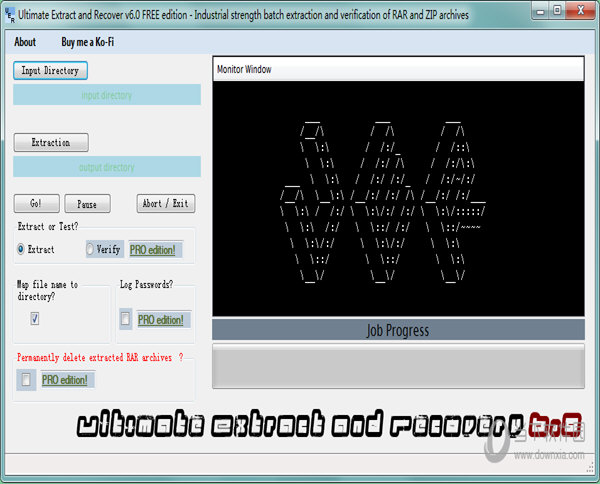600x484 pixels.
Task: Click the input directory path field
Action: 107,95
